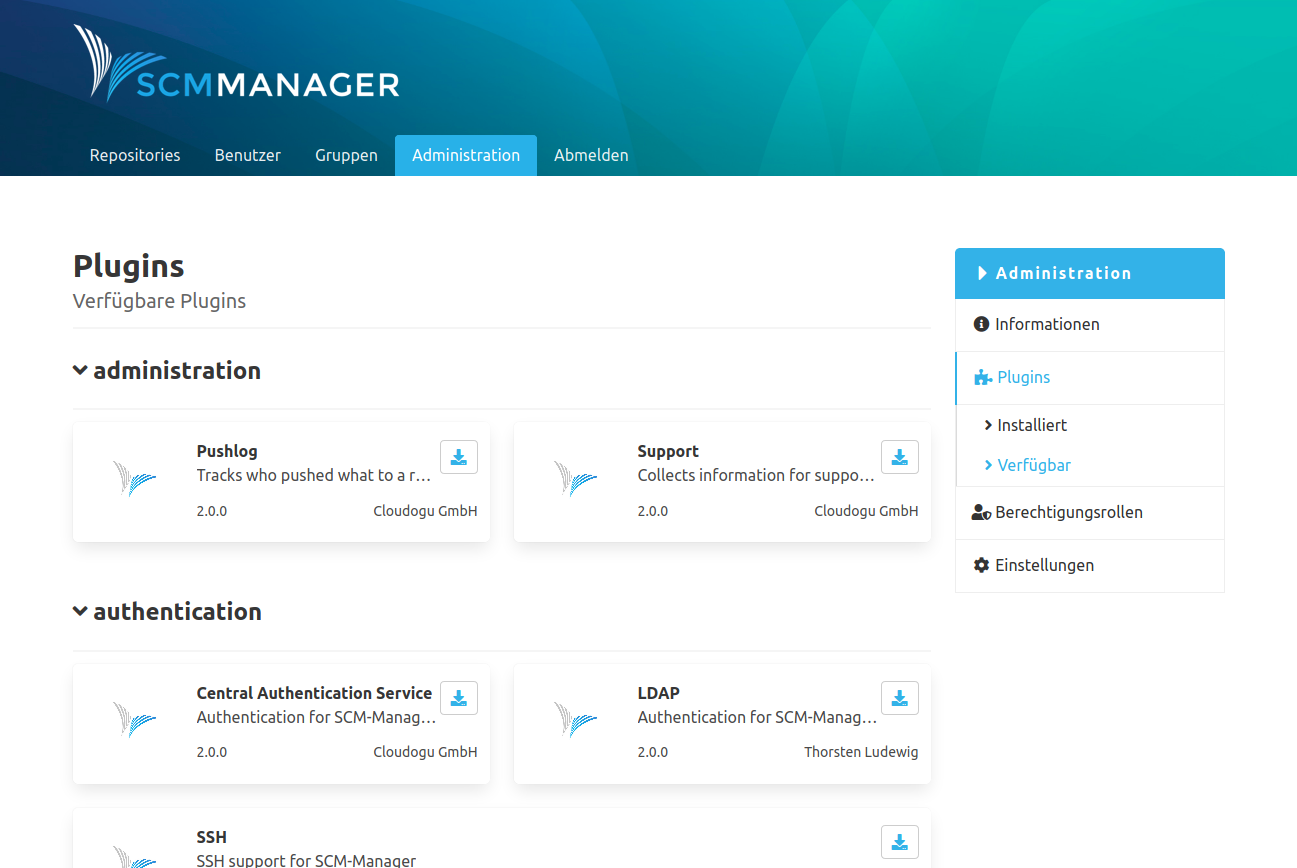Click the Pushlog plugin thumbnail

(135, 478)
